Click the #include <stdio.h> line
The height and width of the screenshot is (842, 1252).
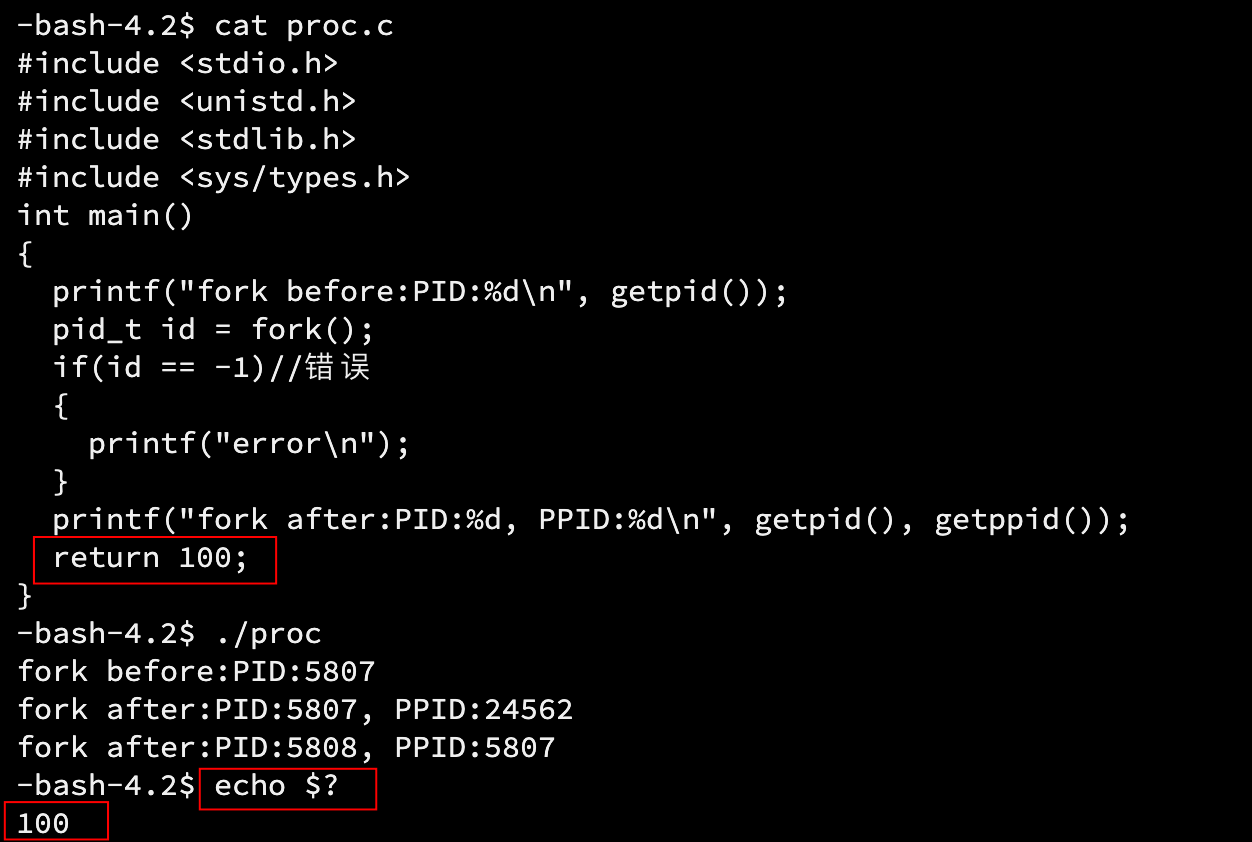pyautogui.click(x=178, y=64)
